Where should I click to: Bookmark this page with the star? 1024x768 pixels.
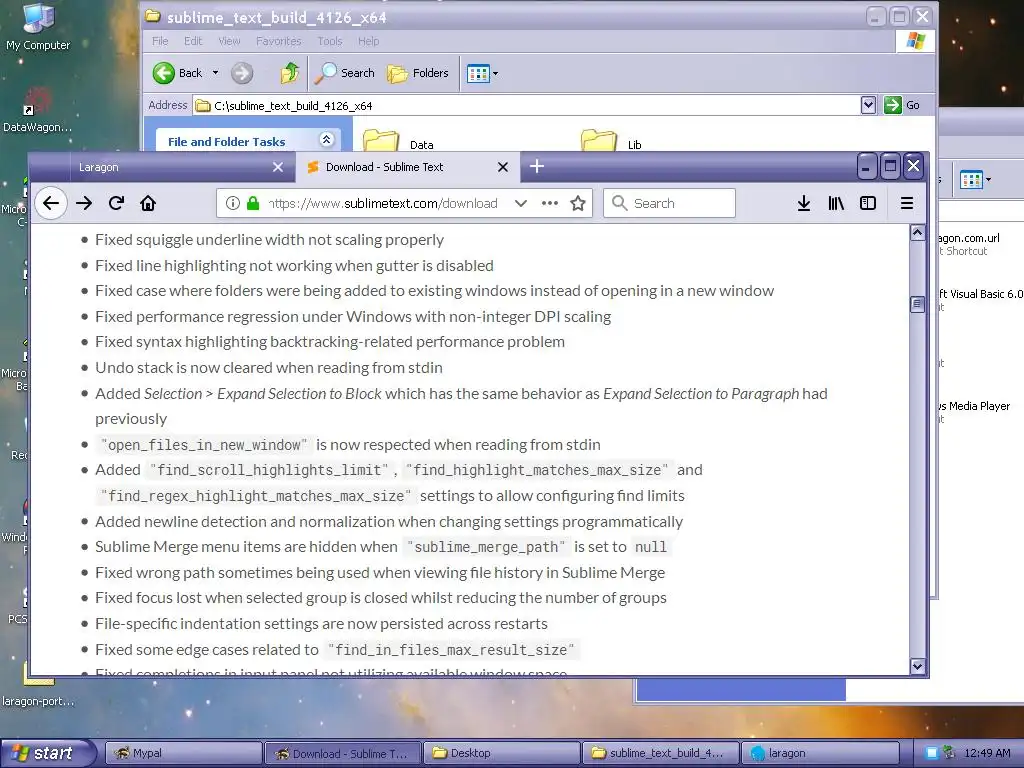click(578, 203)
